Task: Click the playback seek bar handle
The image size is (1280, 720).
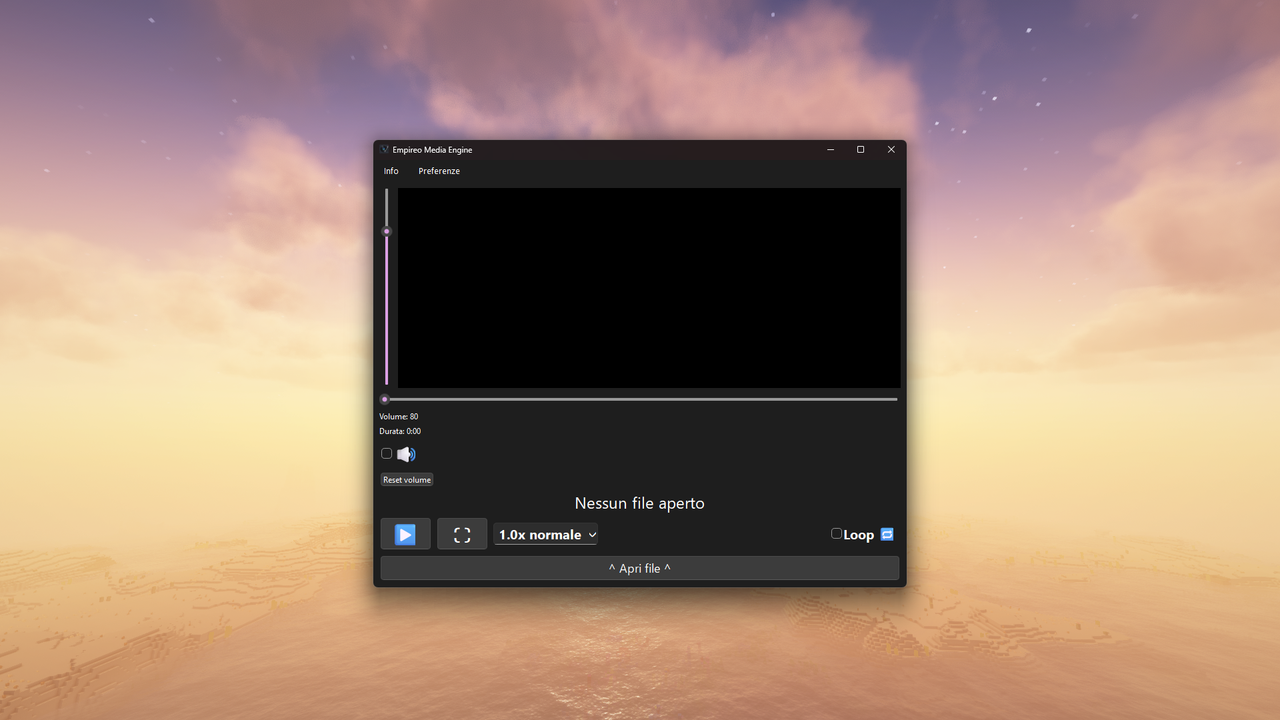Action: 384,399
